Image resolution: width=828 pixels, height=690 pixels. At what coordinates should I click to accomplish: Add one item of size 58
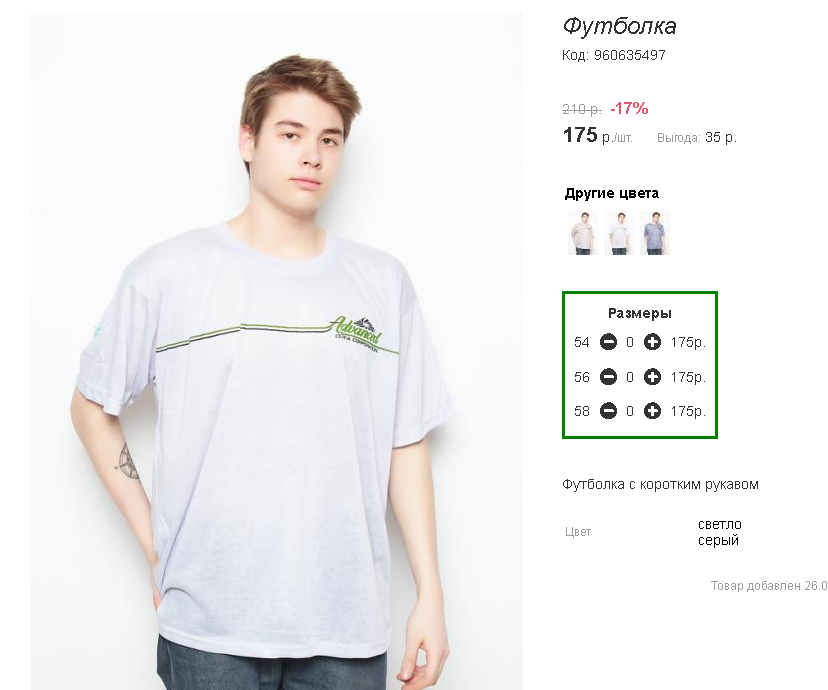tap(652, 411)
